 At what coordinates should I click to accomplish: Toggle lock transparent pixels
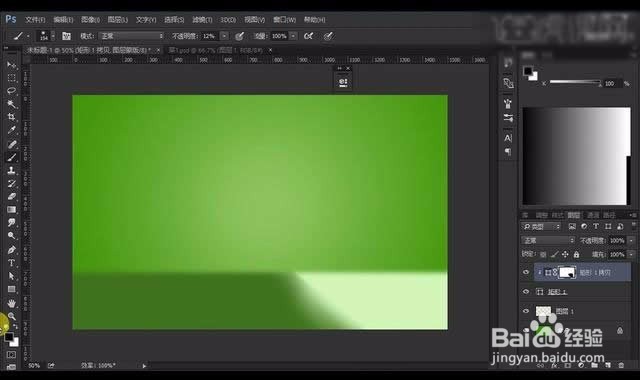543,254
